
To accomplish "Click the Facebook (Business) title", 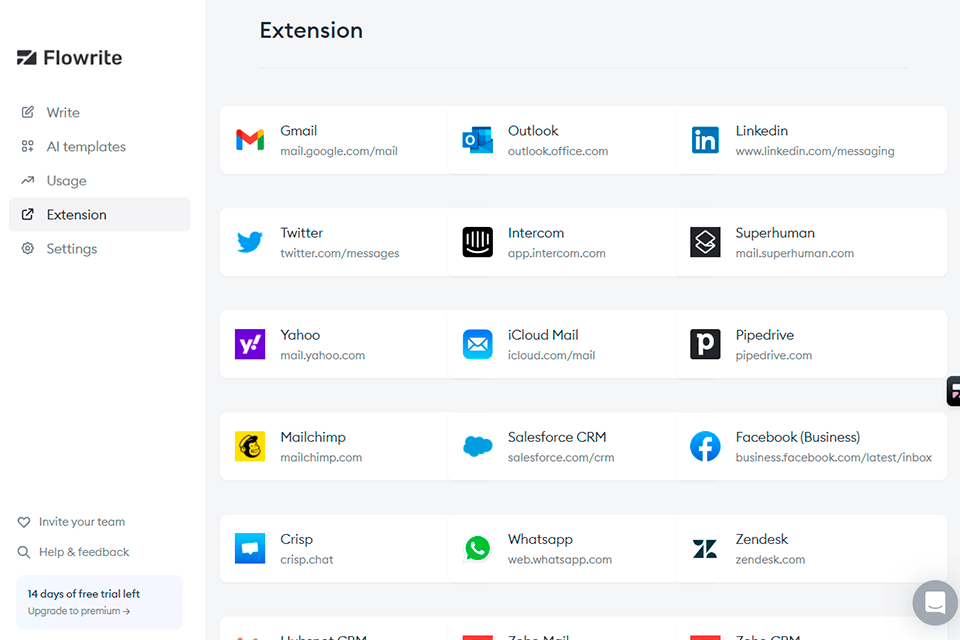I will tap(798, 437).
